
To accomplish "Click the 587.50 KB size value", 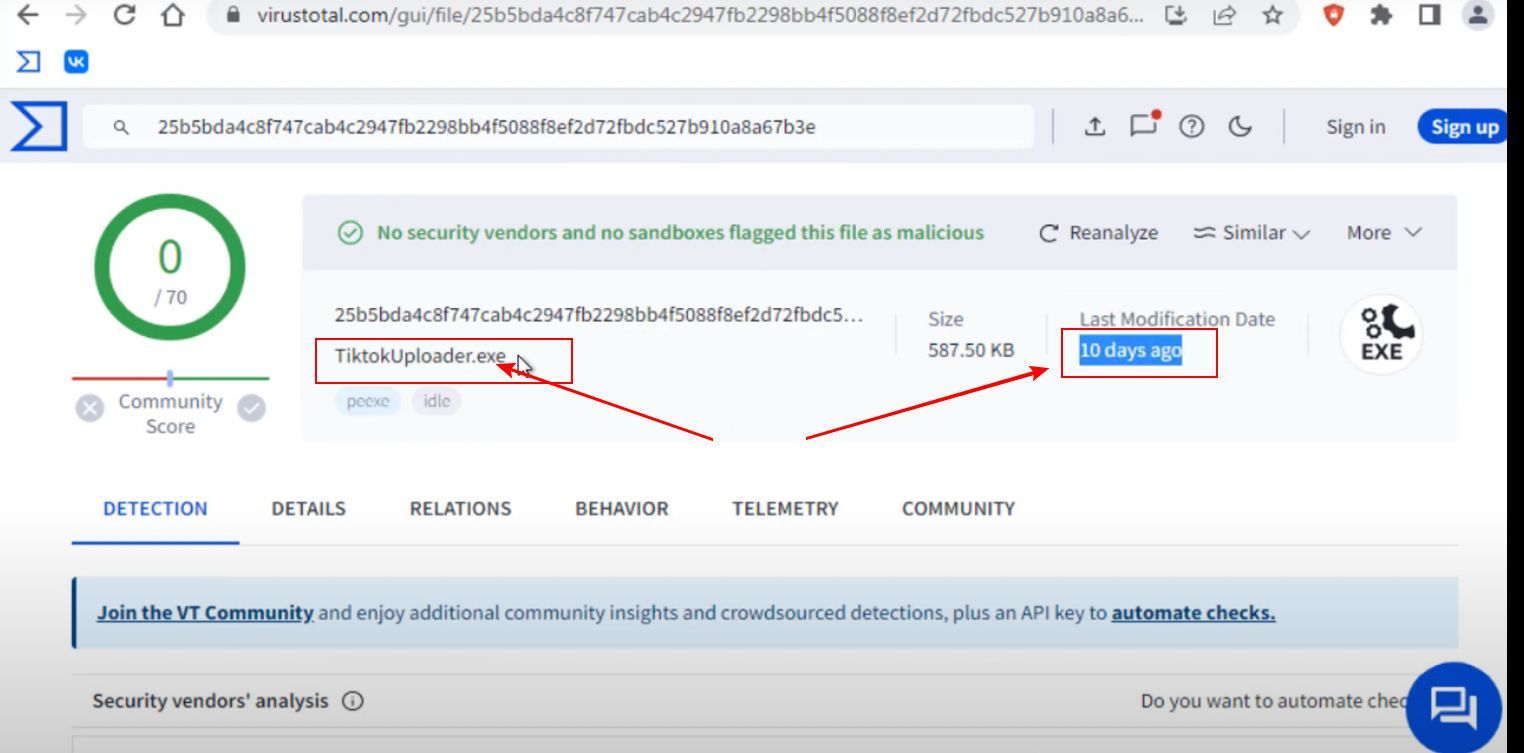I will [x=971, y=350].
